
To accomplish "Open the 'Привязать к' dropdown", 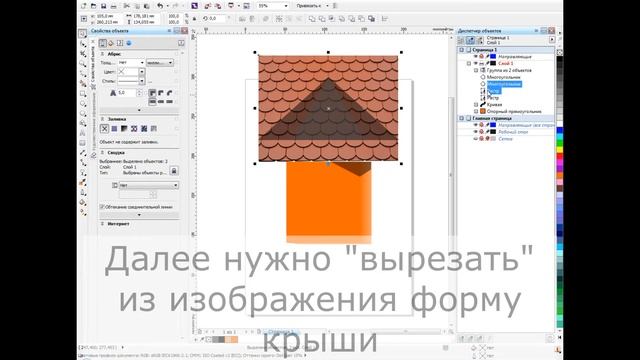I will pyautogui.click(x=327, y=6).
